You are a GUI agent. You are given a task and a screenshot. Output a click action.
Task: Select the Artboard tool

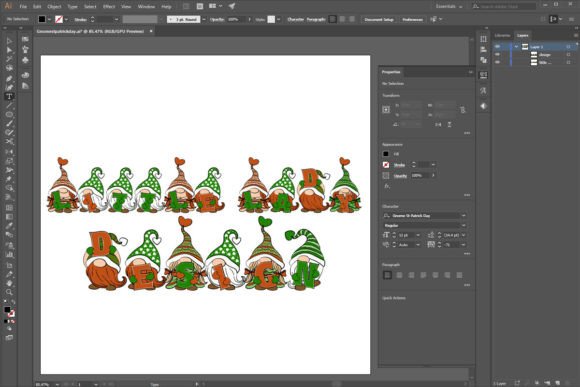pyautogui.click(x=9, y=265)
